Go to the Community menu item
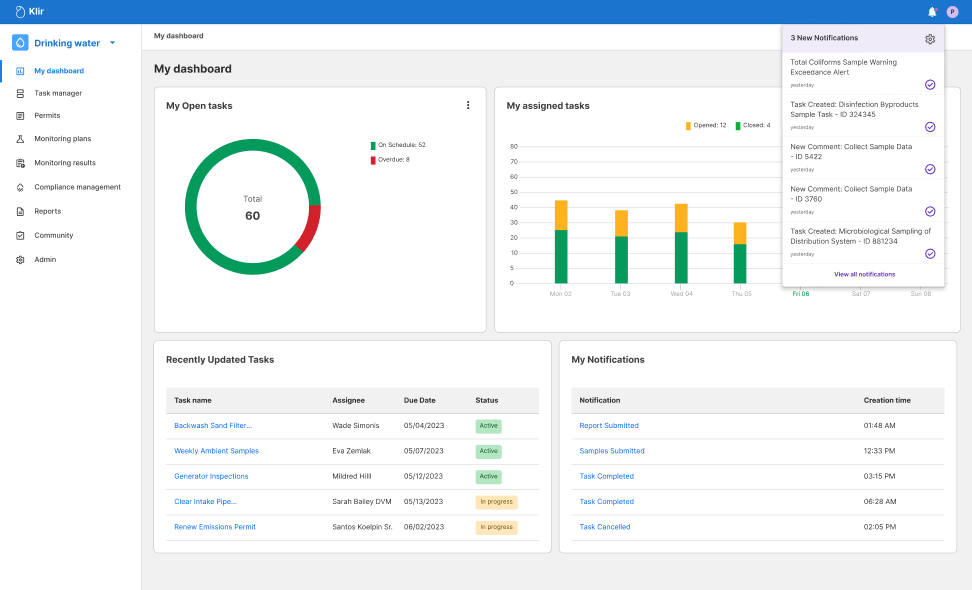 pyautogui.click(x=53, y=235)
